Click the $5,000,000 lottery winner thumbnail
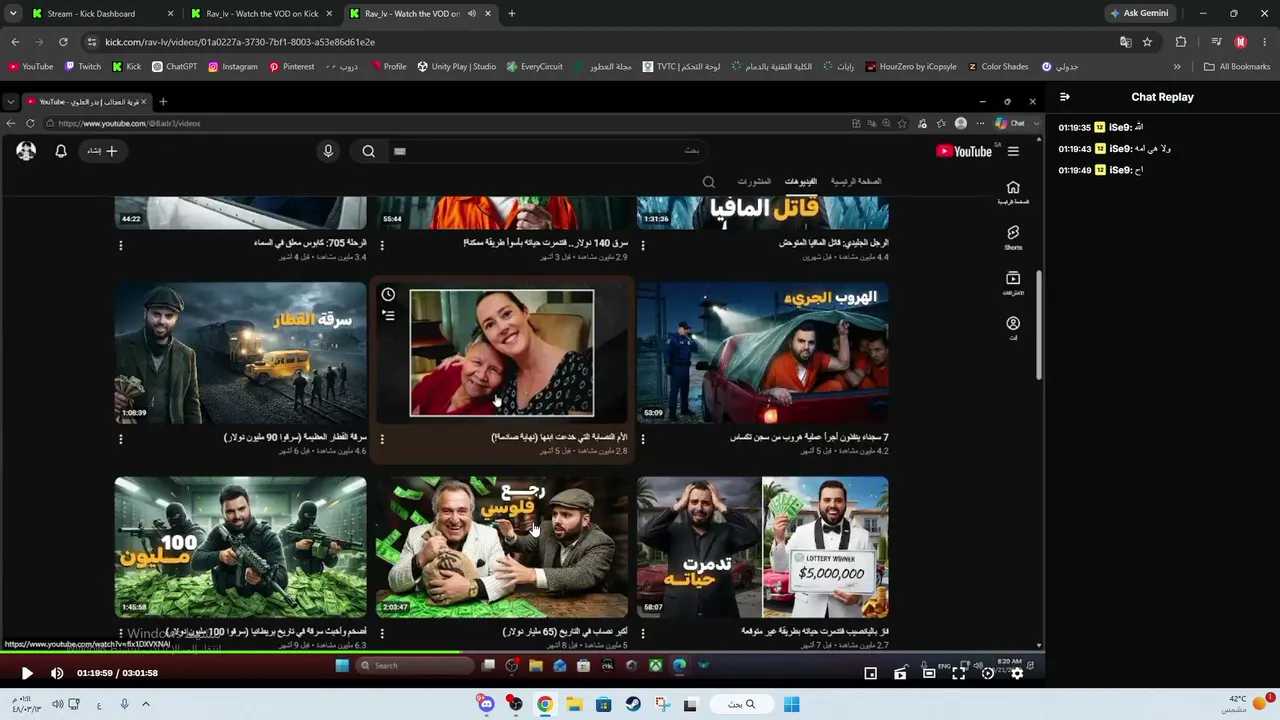Viewport: 1280px width, 720px height. coord(763,547)
